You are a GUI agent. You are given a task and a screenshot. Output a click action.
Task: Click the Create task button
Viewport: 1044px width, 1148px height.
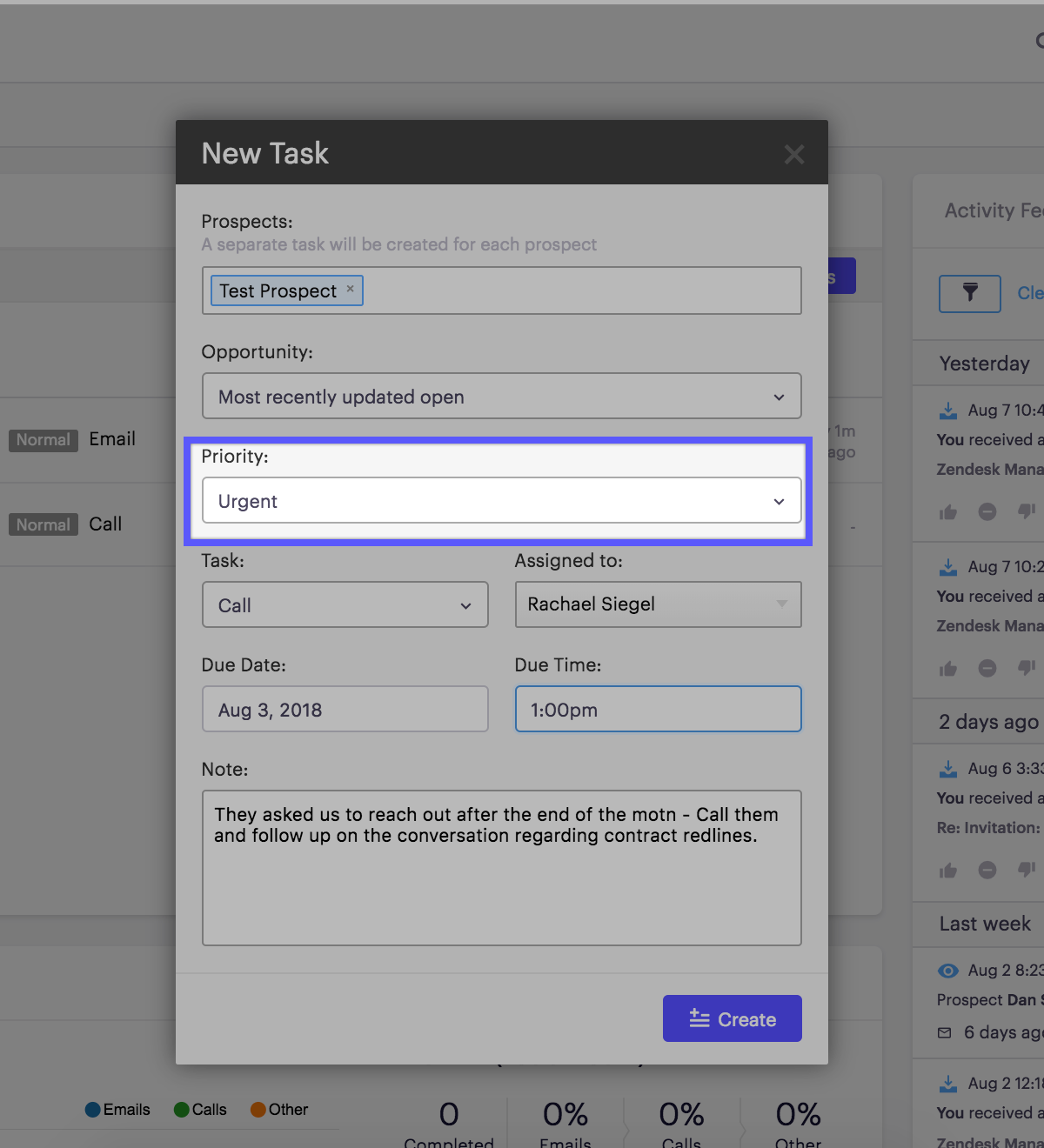click(732, 1018)
